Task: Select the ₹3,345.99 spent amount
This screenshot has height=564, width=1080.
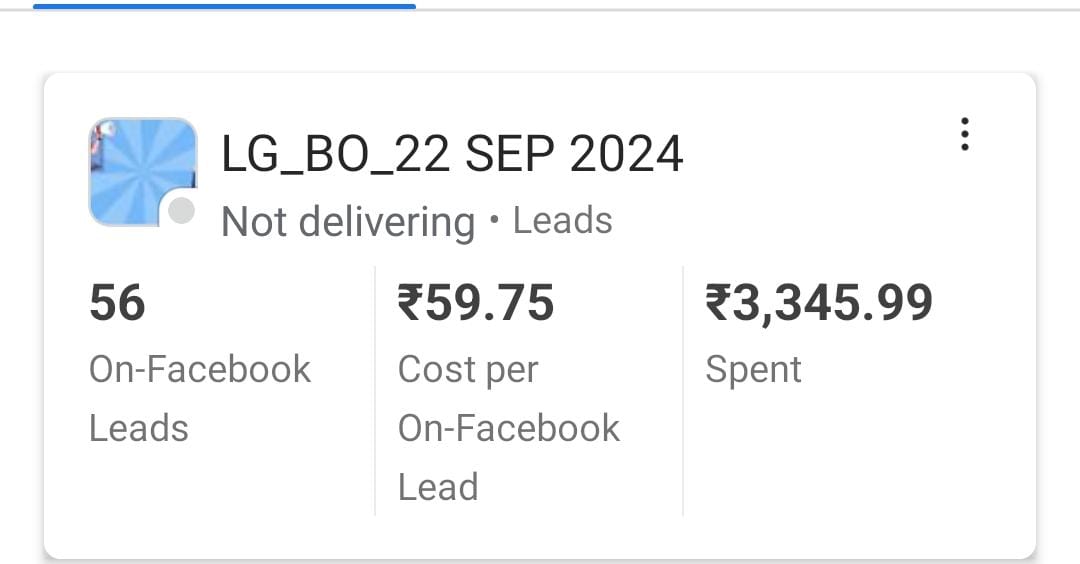Action: tap(818, 303)
